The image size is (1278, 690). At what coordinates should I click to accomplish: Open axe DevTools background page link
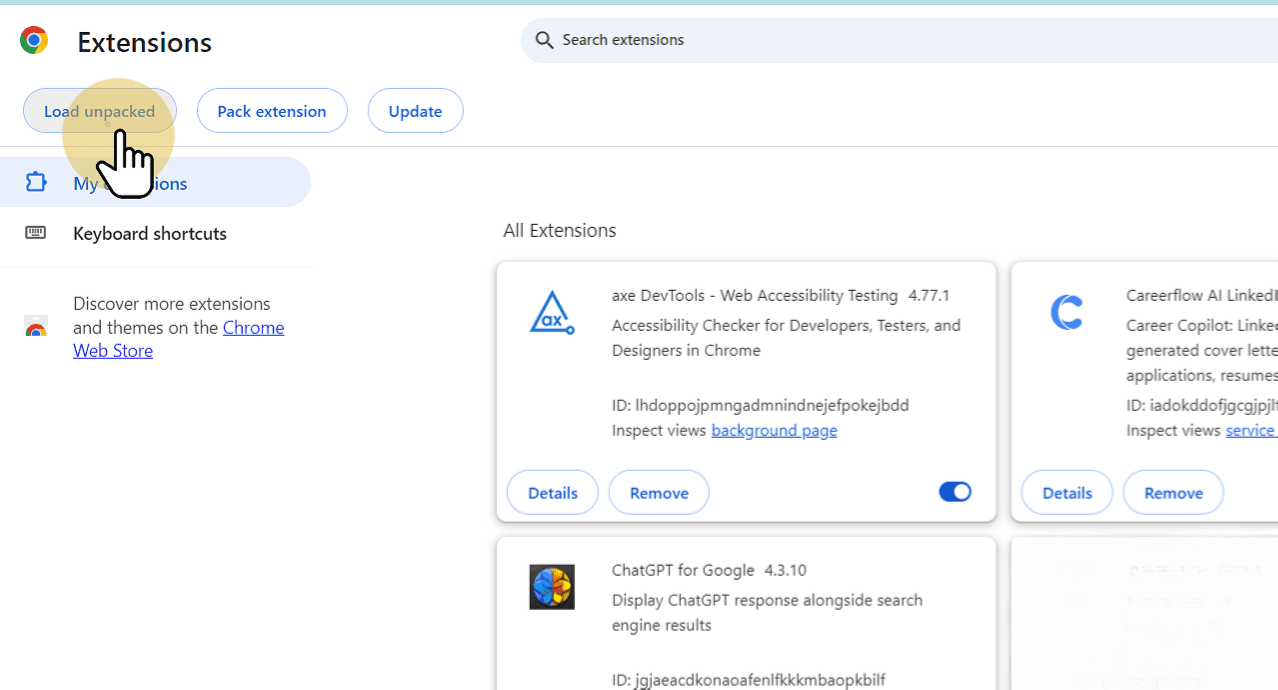coord(774,430)
